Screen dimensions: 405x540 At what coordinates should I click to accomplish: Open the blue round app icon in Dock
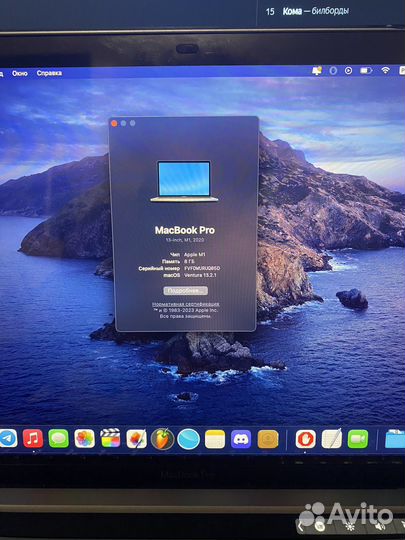[188, 439]
